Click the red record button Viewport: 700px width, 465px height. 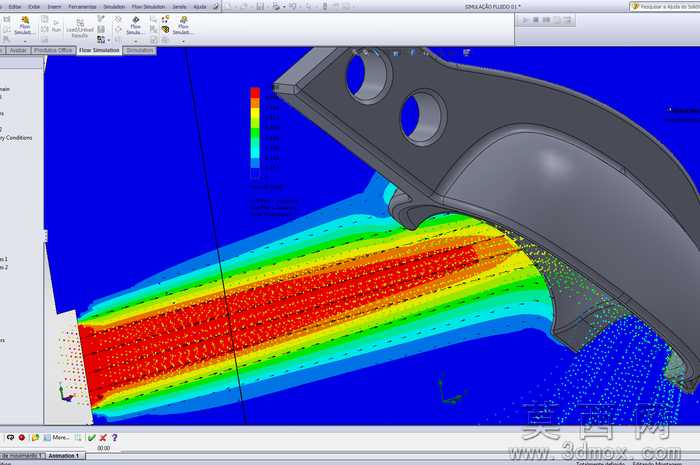tap(21, 437)
